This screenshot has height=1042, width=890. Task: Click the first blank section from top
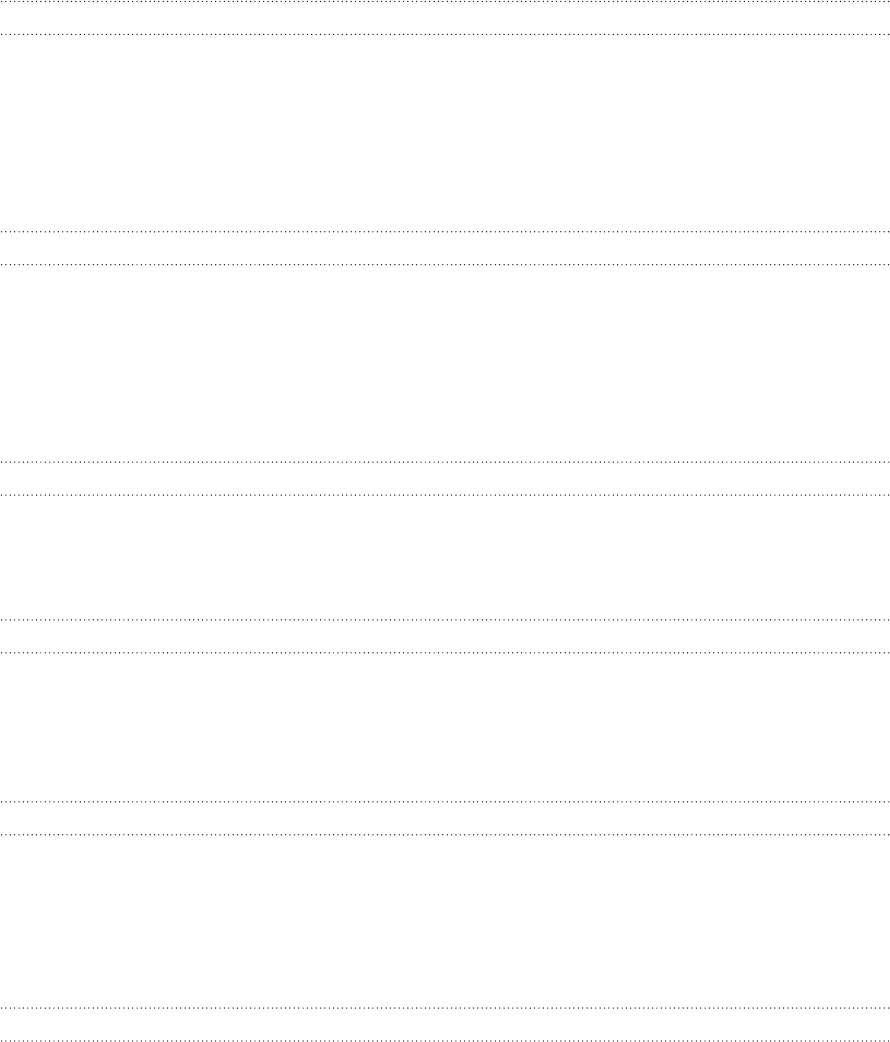coord(445,133)
